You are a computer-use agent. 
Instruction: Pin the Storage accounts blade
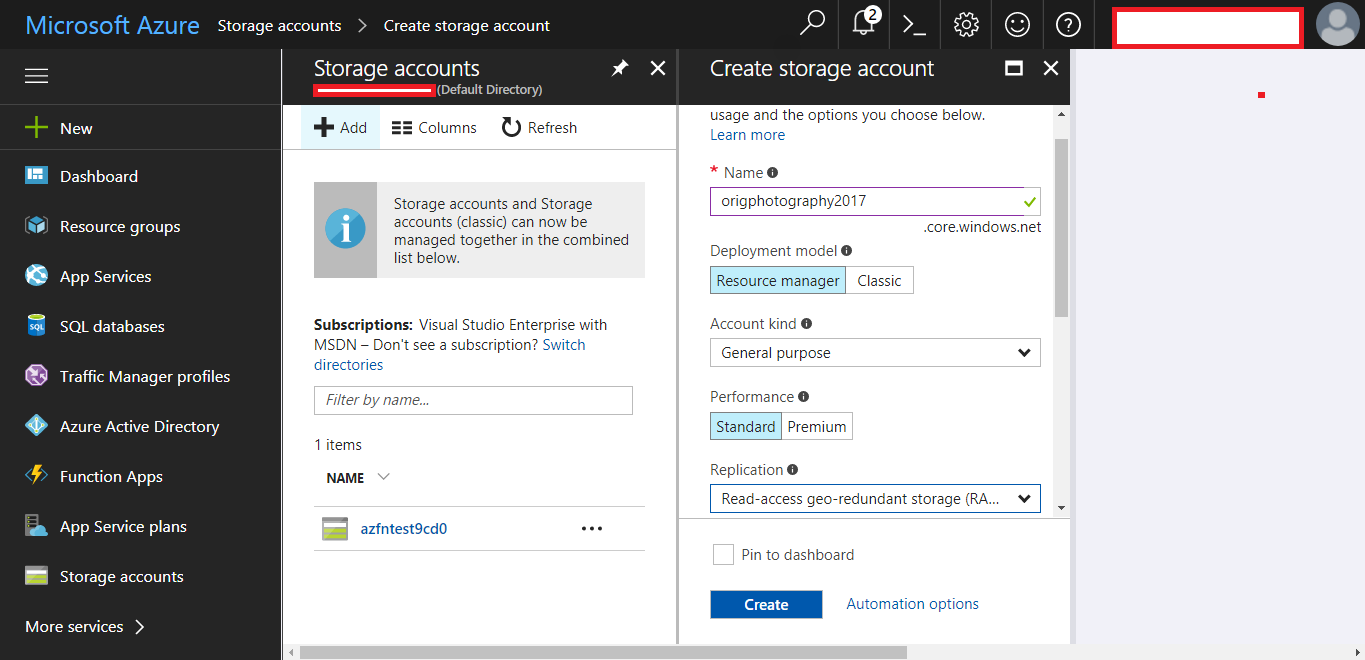coord(620,68)
